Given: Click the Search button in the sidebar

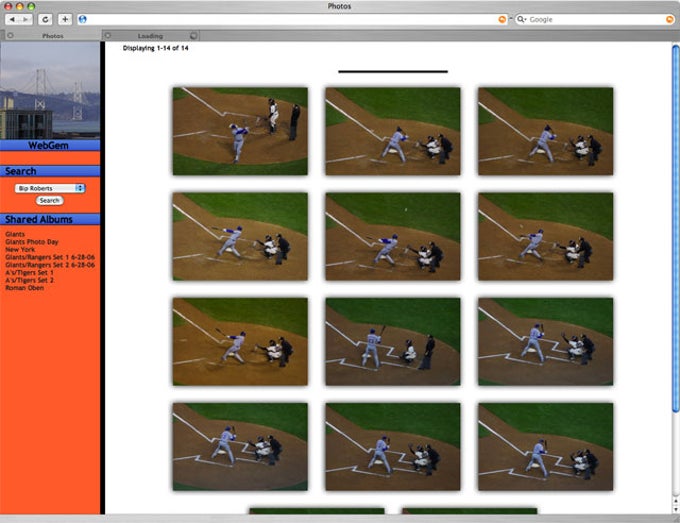Looking at the screenshot, I should [49, 200].
